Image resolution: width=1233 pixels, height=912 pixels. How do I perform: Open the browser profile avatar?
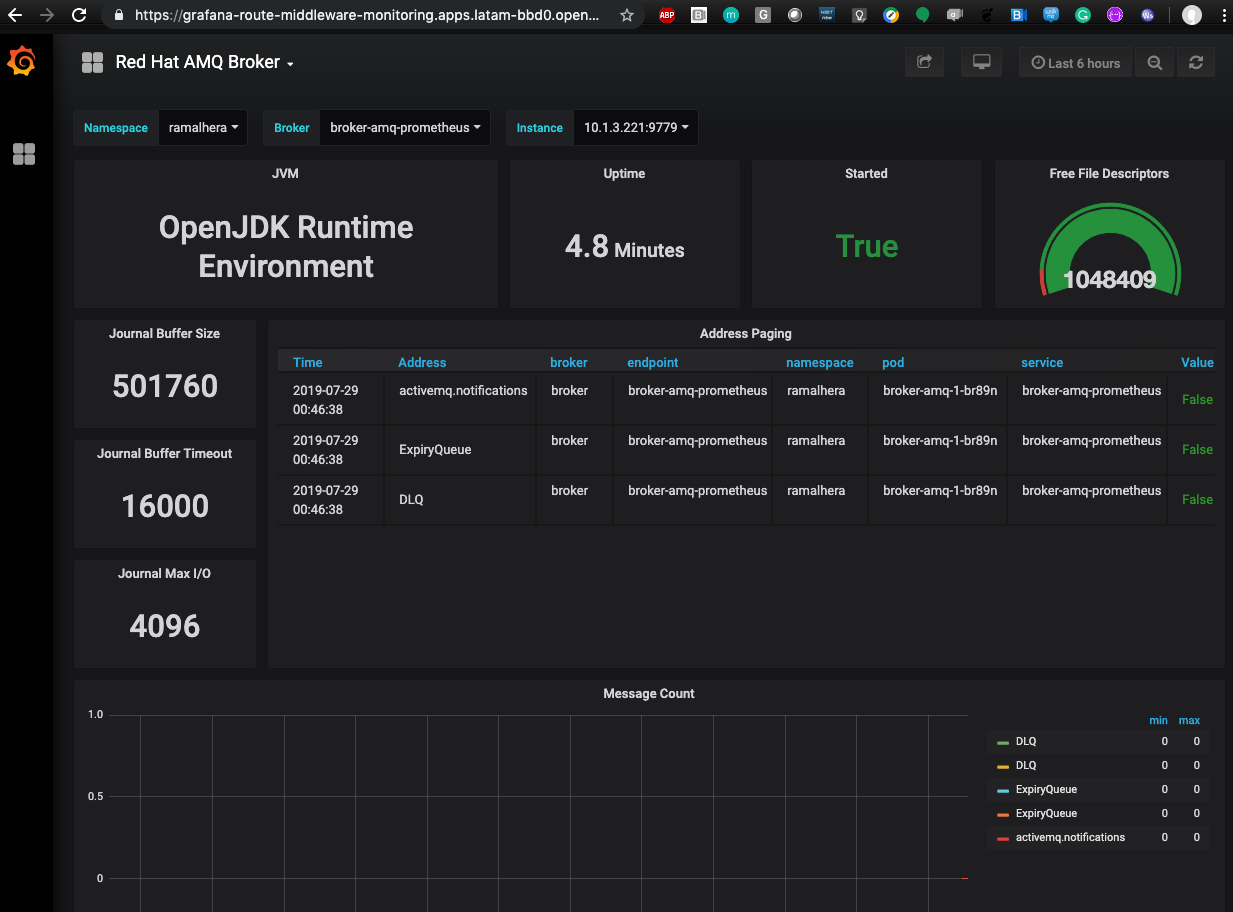click(x=1191, y=15)
